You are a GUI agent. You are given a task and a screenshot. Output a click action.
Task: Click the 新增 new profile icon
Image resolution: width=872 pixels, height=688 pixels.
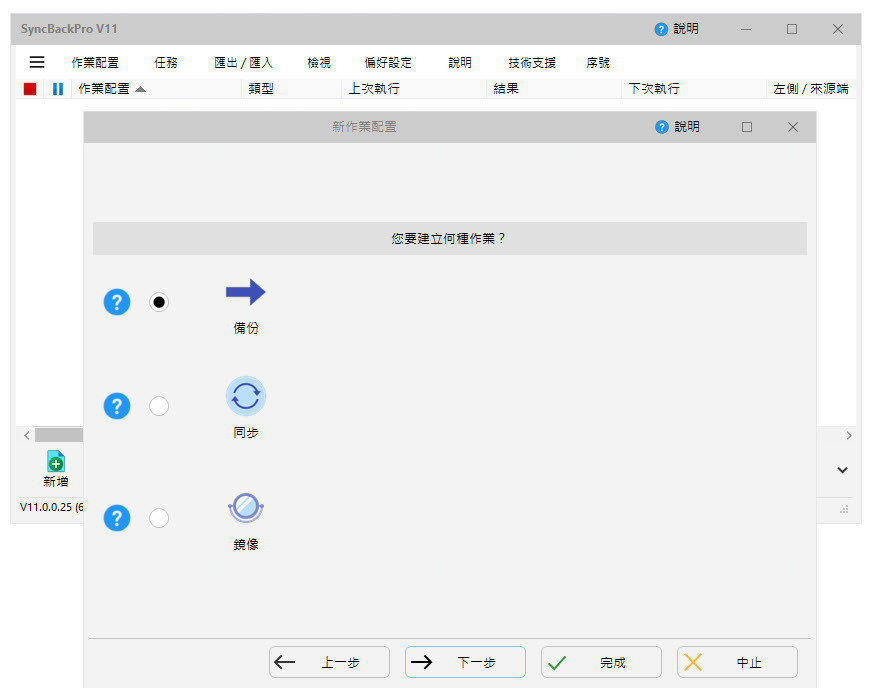point(56,462)
